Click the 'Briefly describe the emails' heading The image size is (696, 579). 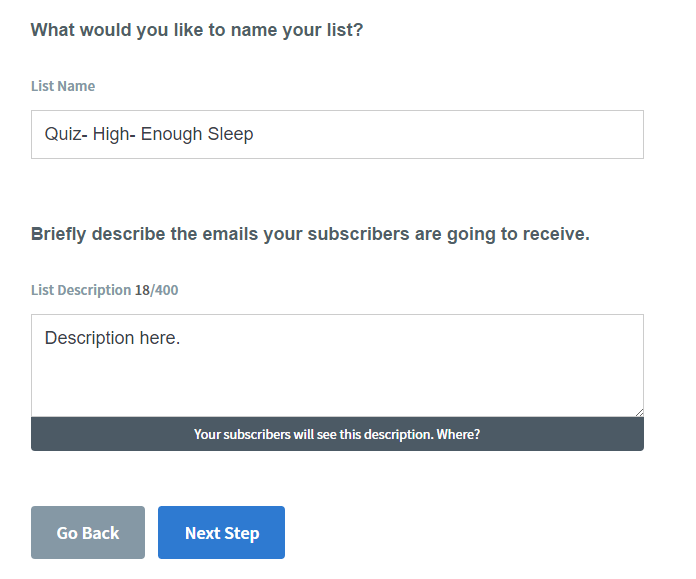(310, 235)
